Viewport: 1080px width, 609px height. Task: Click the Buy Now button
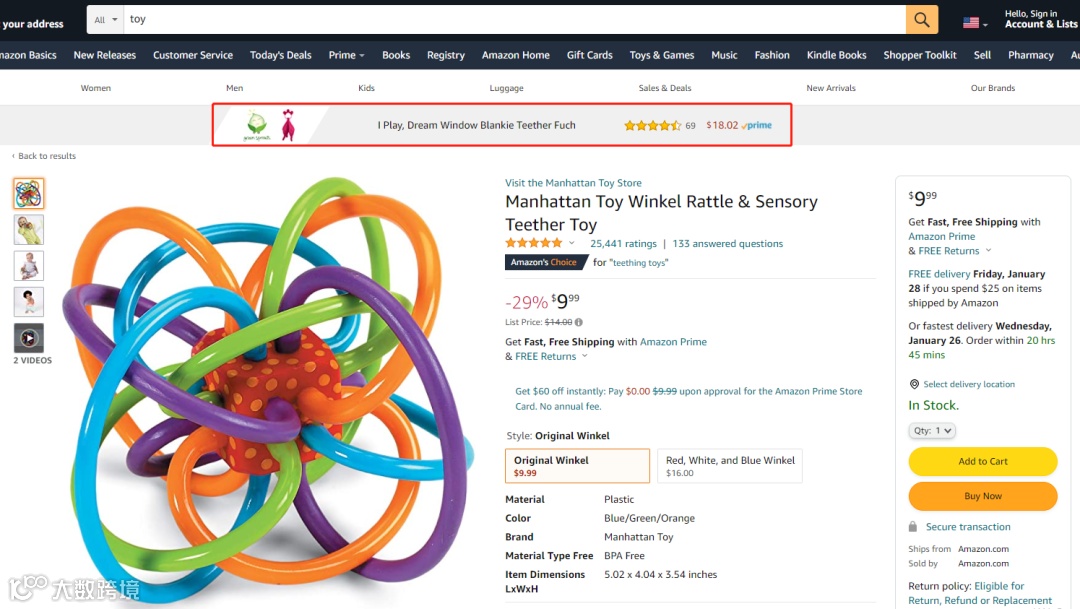tap(983, 496)
